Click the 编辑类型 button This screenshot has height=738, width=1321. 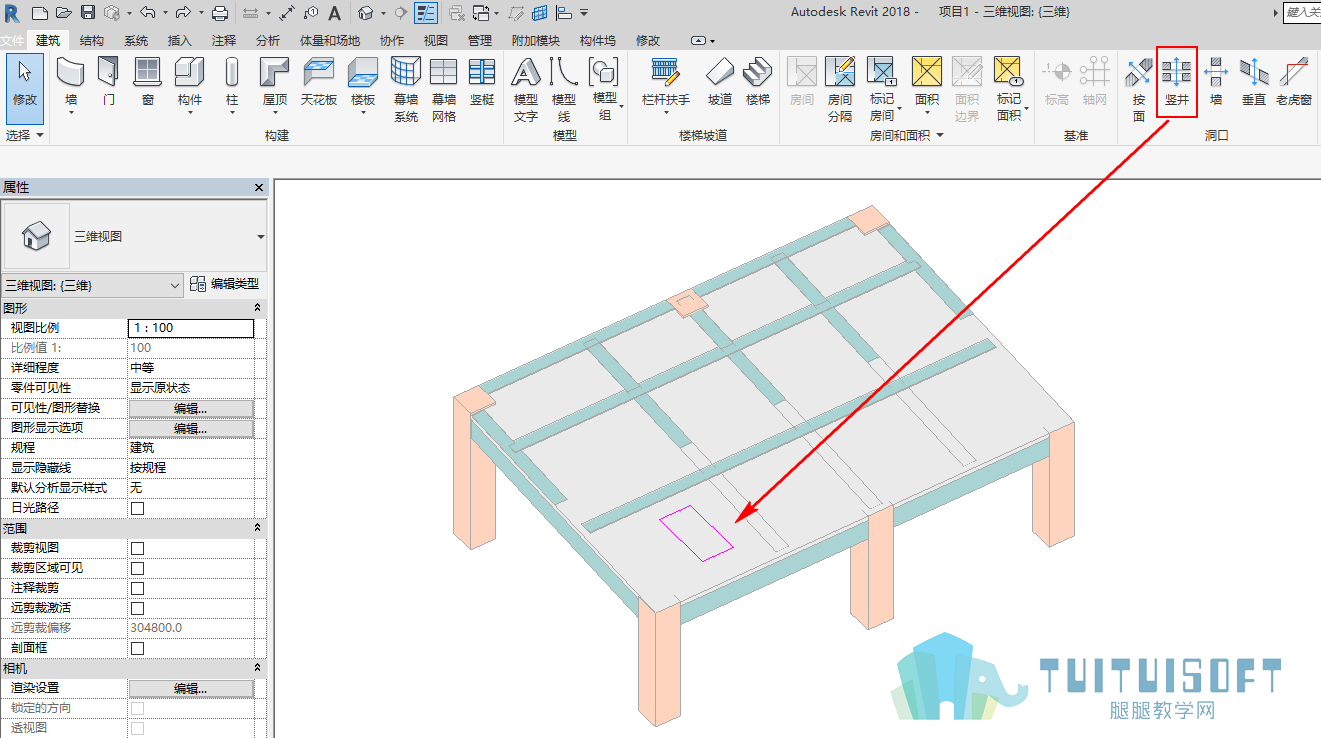pos(225,284)
